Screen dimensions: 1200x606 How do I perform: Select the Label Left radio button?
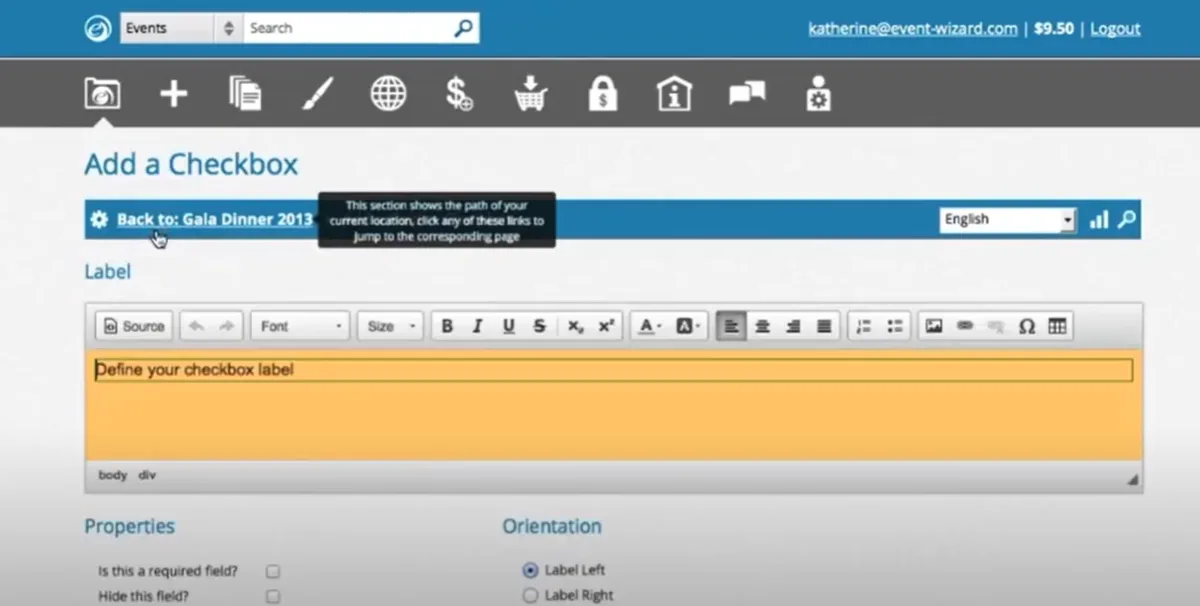530,570
